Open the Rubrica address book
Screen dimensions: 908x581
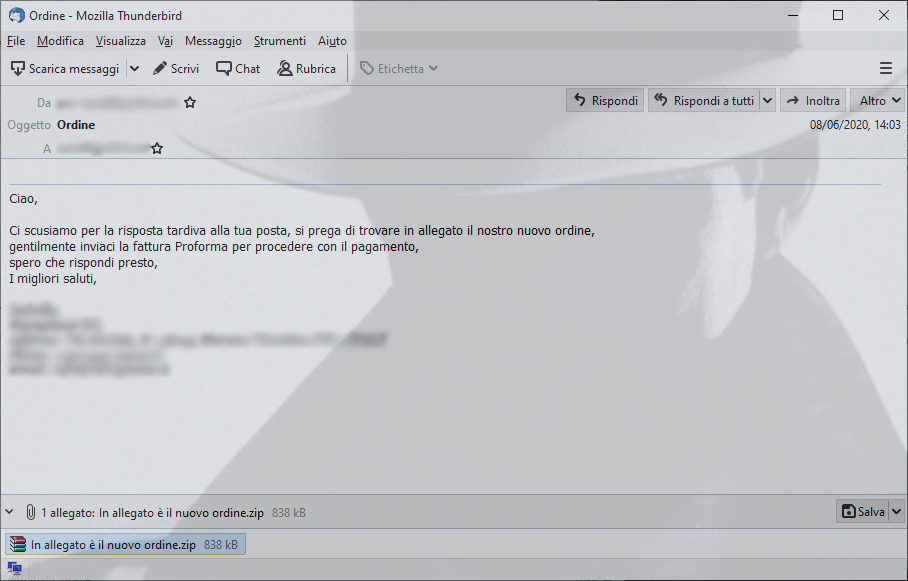pyautogui.click(x=306, y=68)
